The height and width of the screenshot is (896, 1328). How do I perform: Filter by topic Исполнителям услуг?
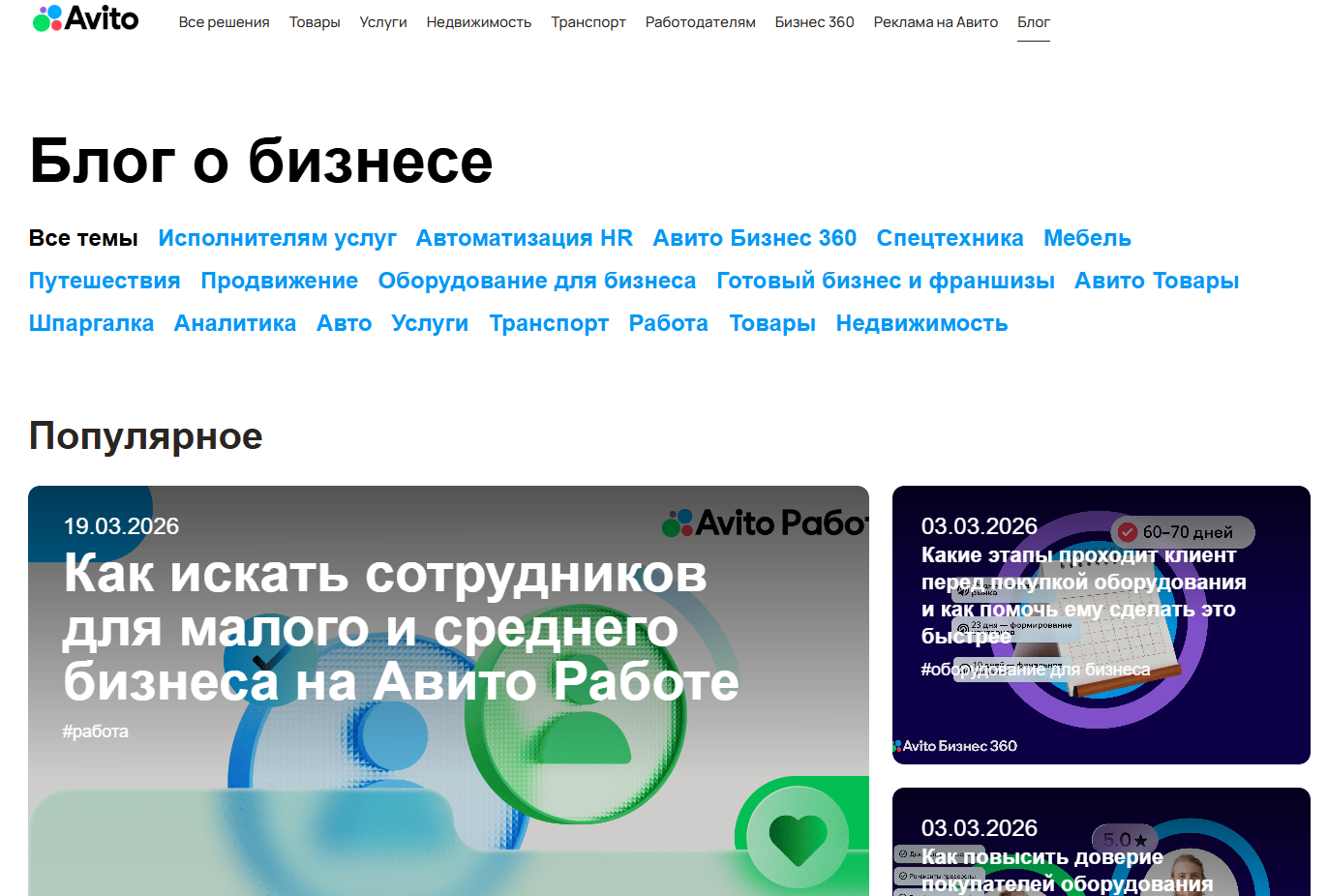coord(278,238)
